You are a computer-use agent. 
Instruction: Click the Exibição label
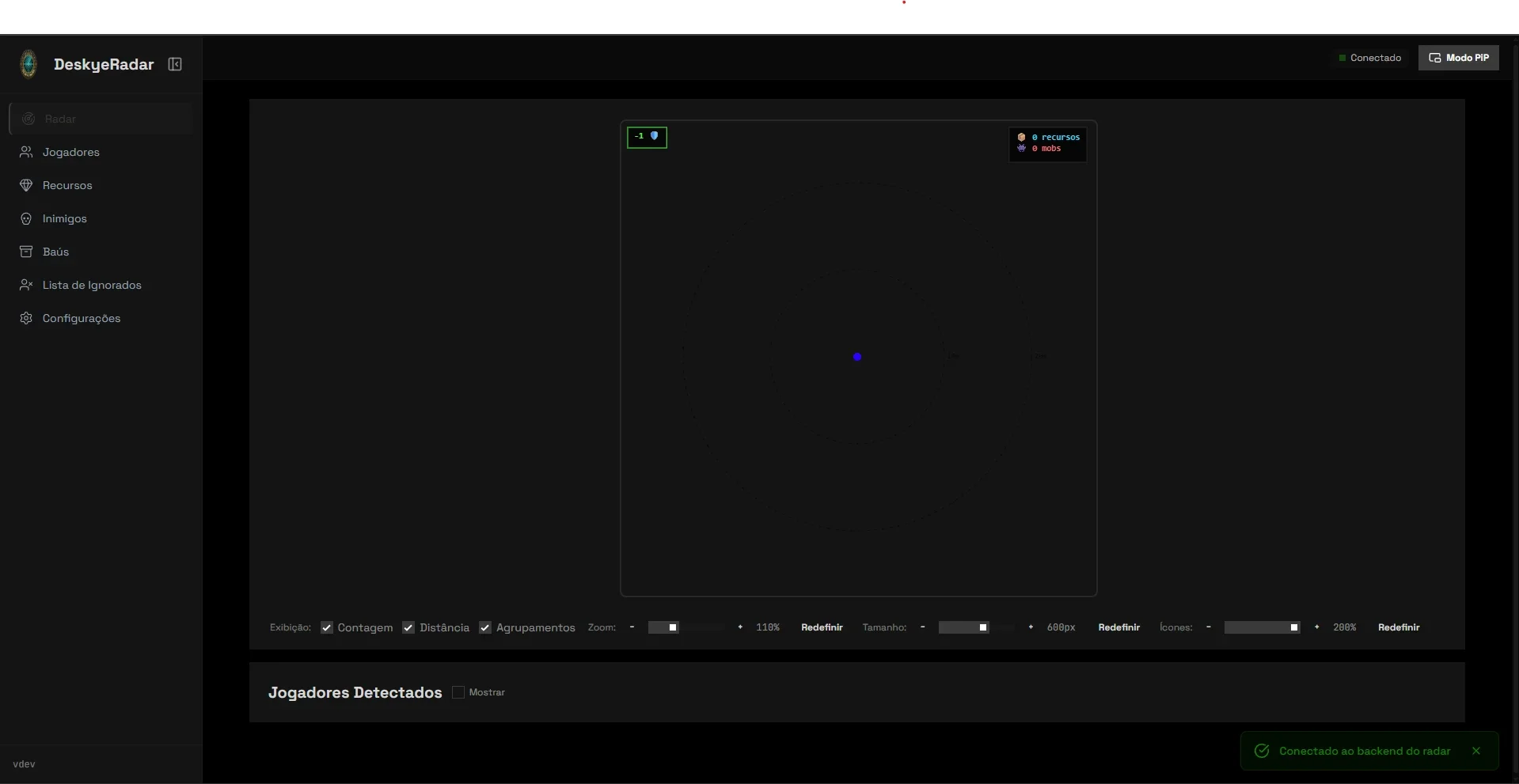(290, 627)
